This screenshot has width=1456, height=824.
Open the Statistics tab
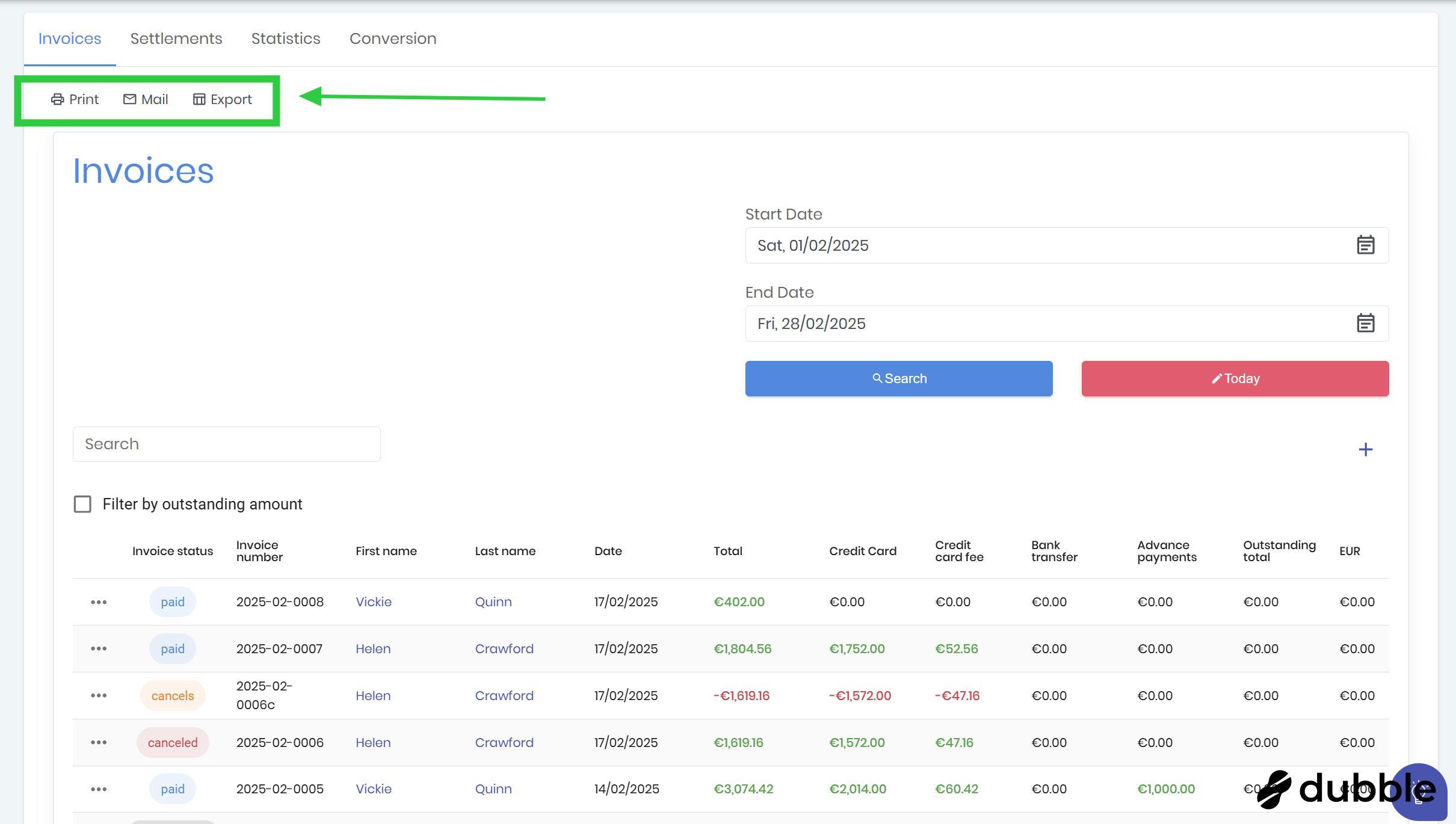286,39
